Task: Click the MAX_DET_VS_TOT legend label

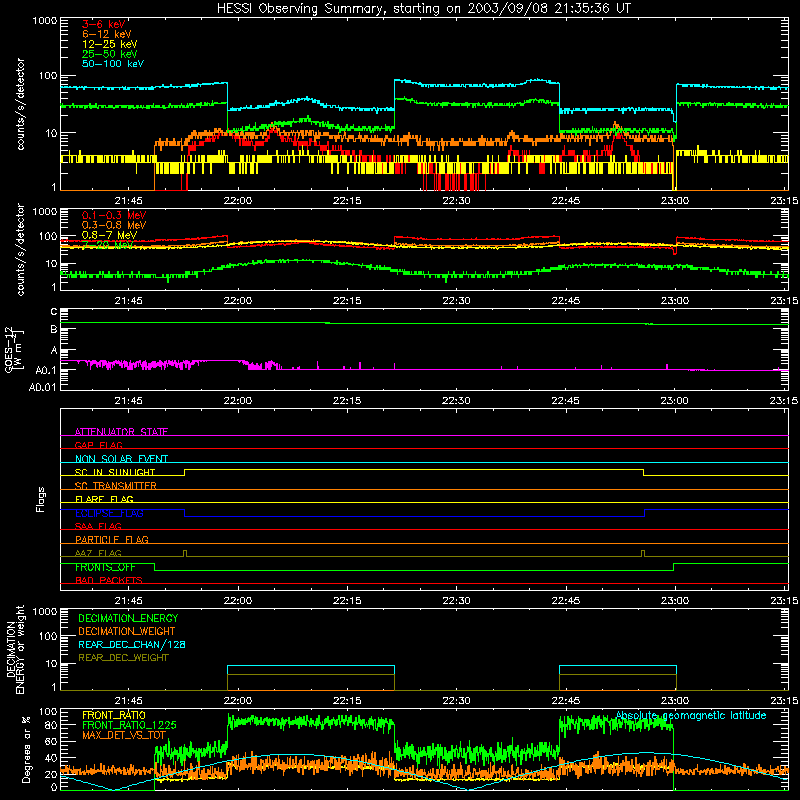Action: tap(124, 735)
